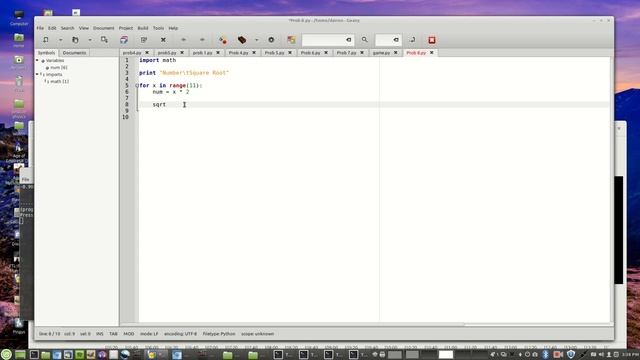The height and width of the screenshot is (360, 640).
Task: Click the 'encoding: UTF-8' status bar text
Action: click(x=180, y=334)
